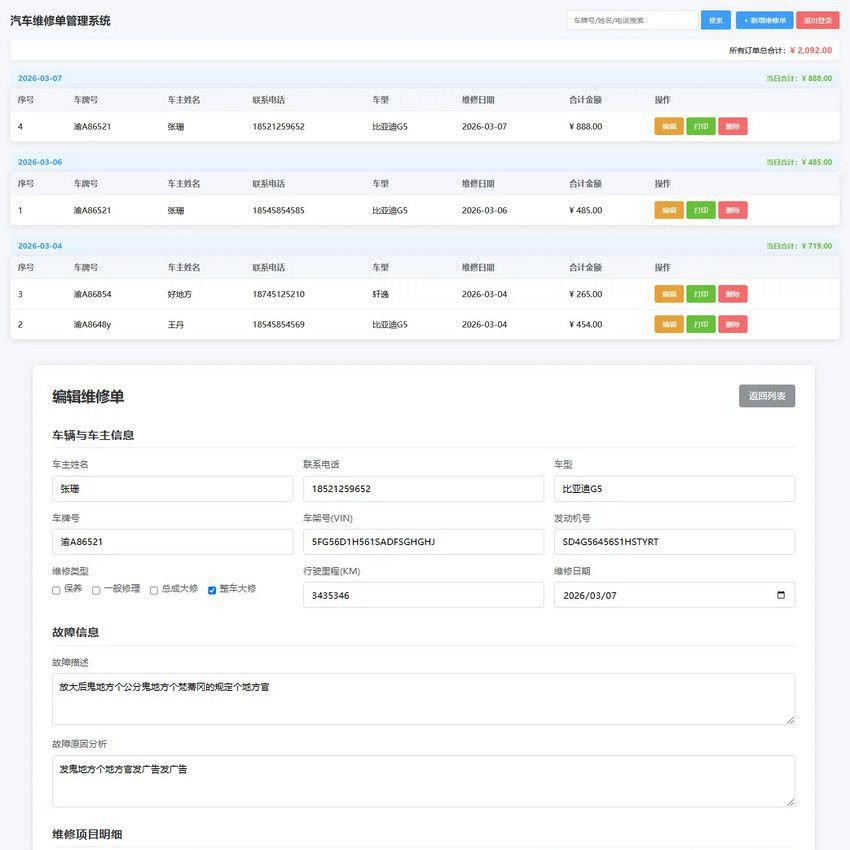Enable the 一般修理 repair type checkbox

coord(94,588)
